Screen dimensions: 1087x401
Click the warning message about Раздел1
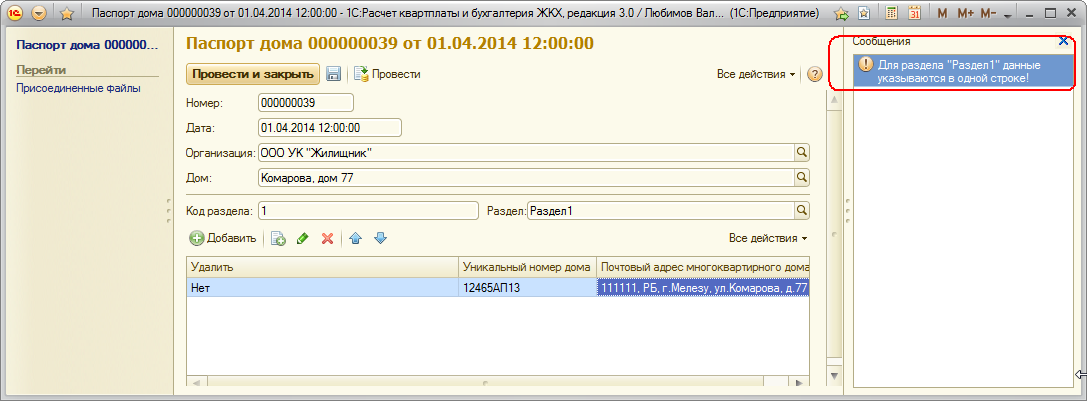tap(962, 71)
